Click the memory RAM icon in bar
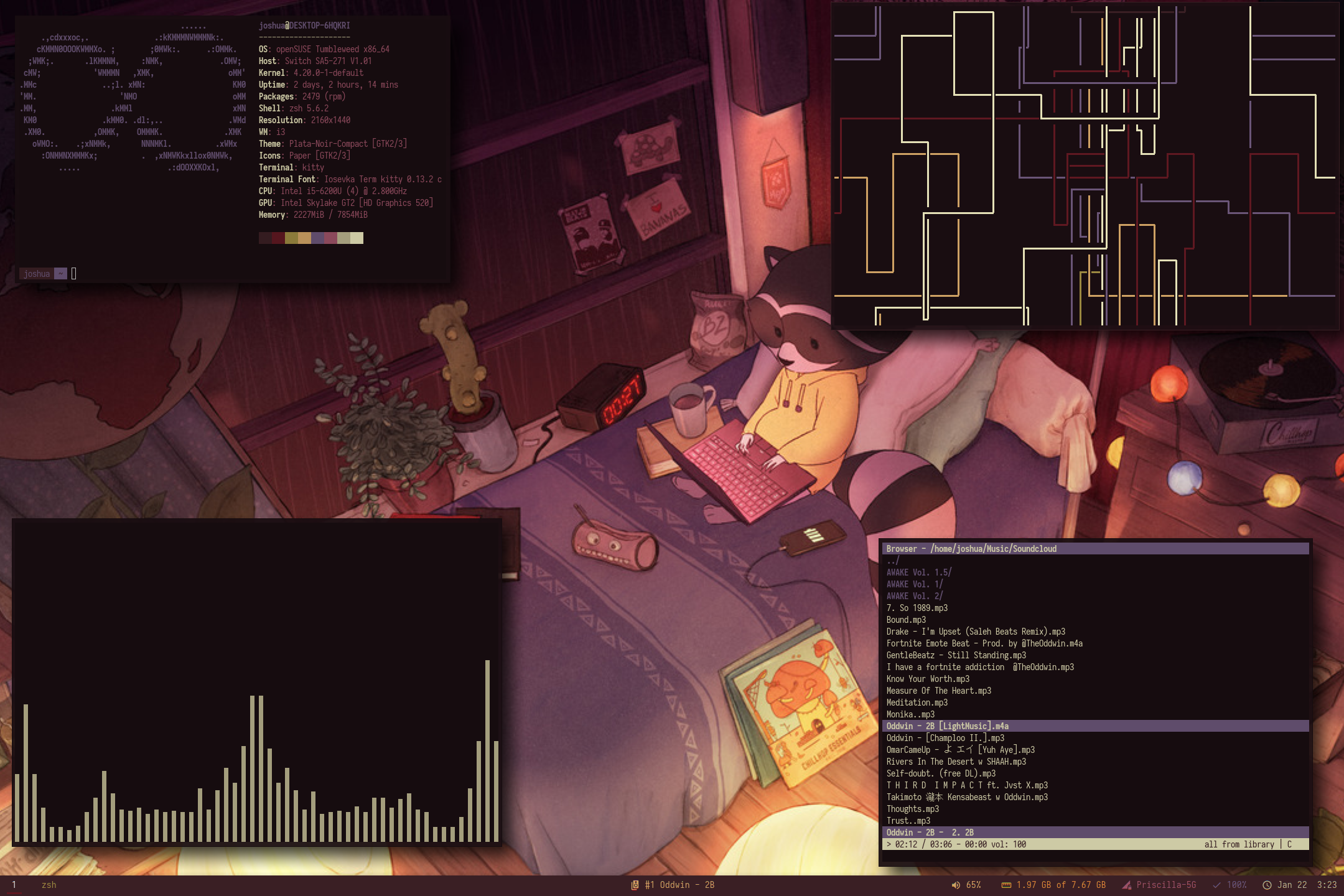The image size is (1344, 896). (x=1006, y=885)
